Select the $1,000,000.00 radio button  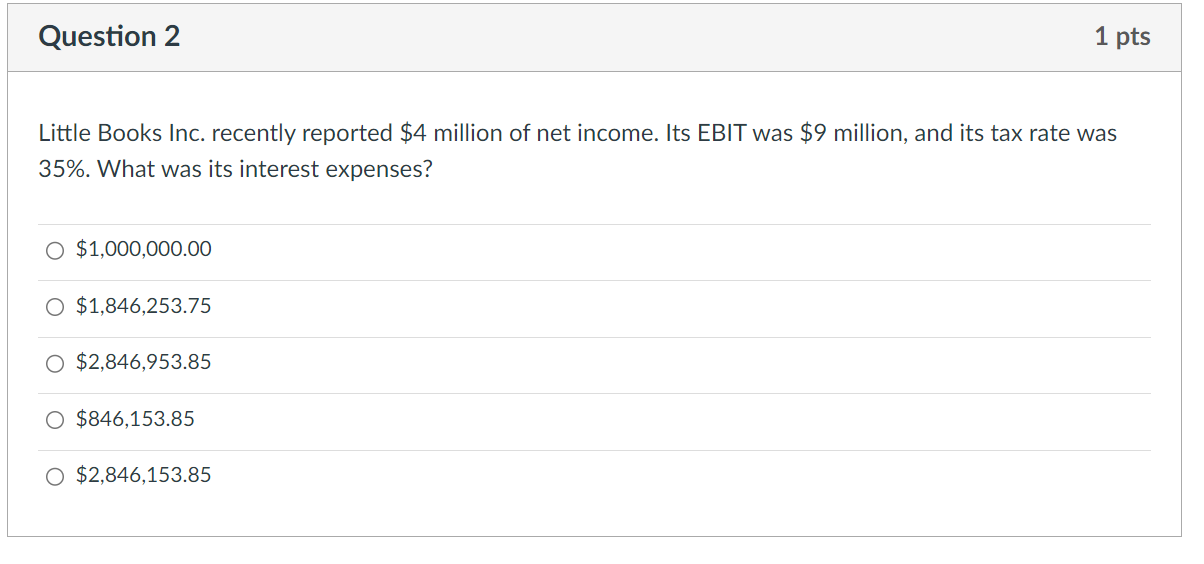pos(54,250)
